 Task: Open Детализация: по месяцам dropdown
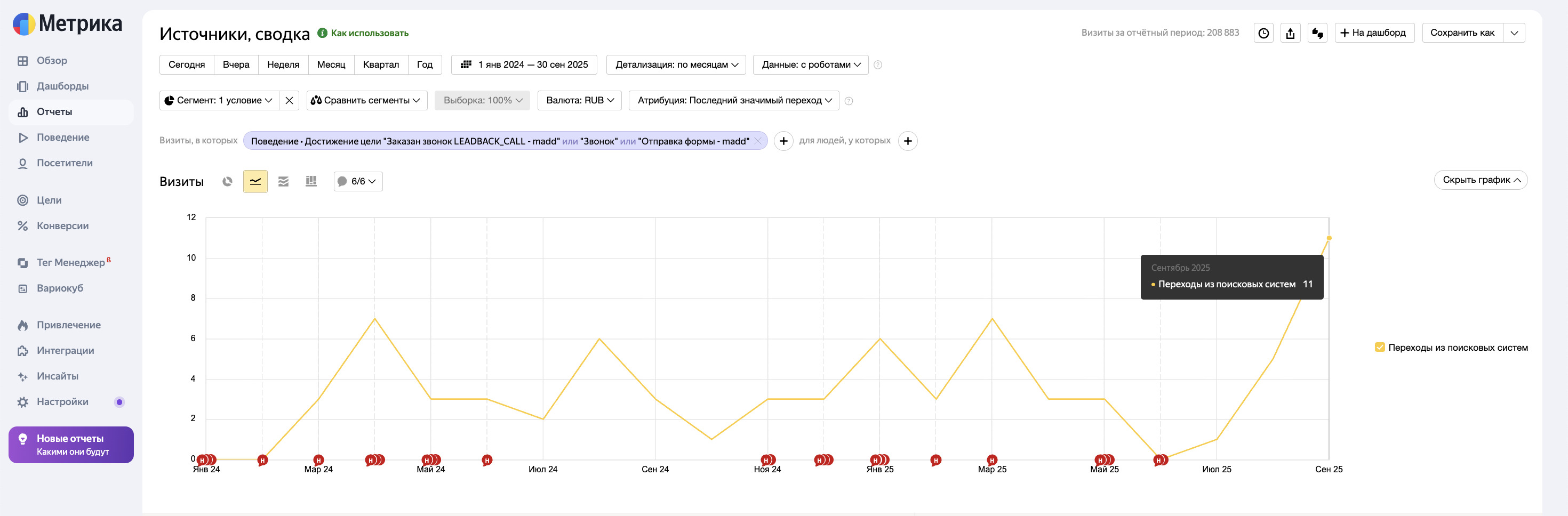pyautogui.click(x=676, y=64)
